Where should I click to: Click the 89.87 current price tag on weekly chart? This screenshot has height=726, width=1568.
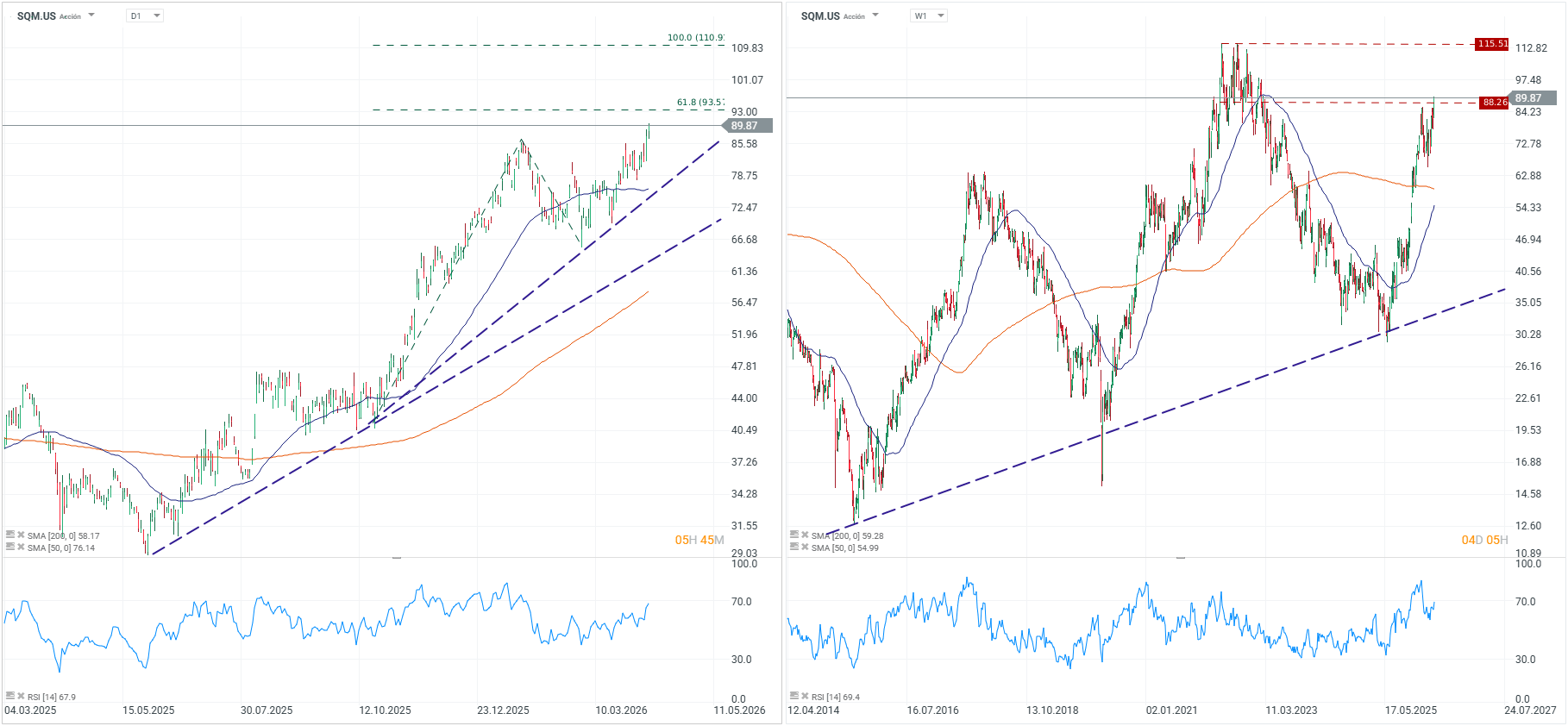coord(1532,98)
